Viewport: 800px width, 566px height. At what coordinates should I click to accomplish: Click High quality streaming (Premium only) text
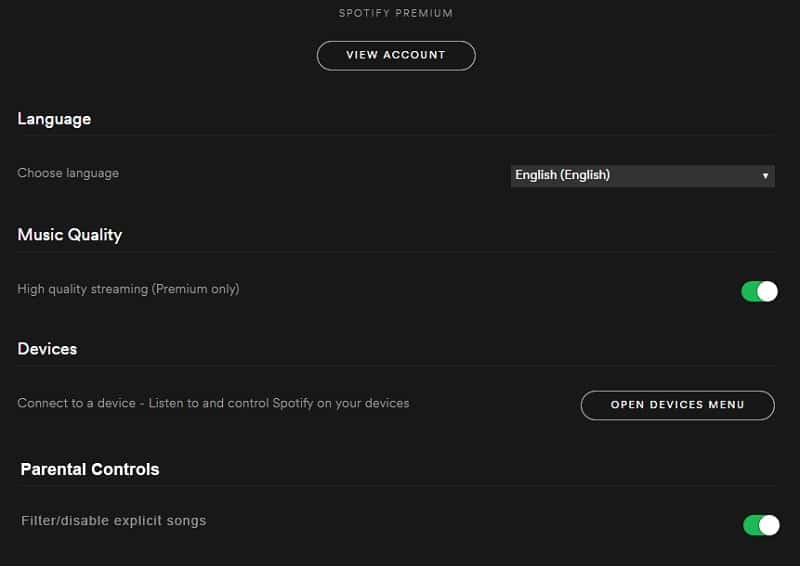[x=129, y=289]
